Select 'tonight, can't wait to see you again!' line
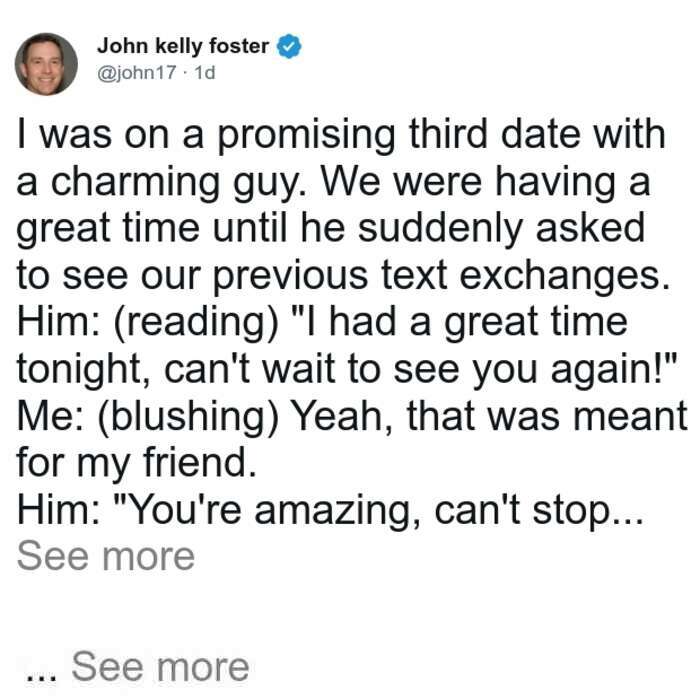700x700 pixels. (x=347, y=370)
